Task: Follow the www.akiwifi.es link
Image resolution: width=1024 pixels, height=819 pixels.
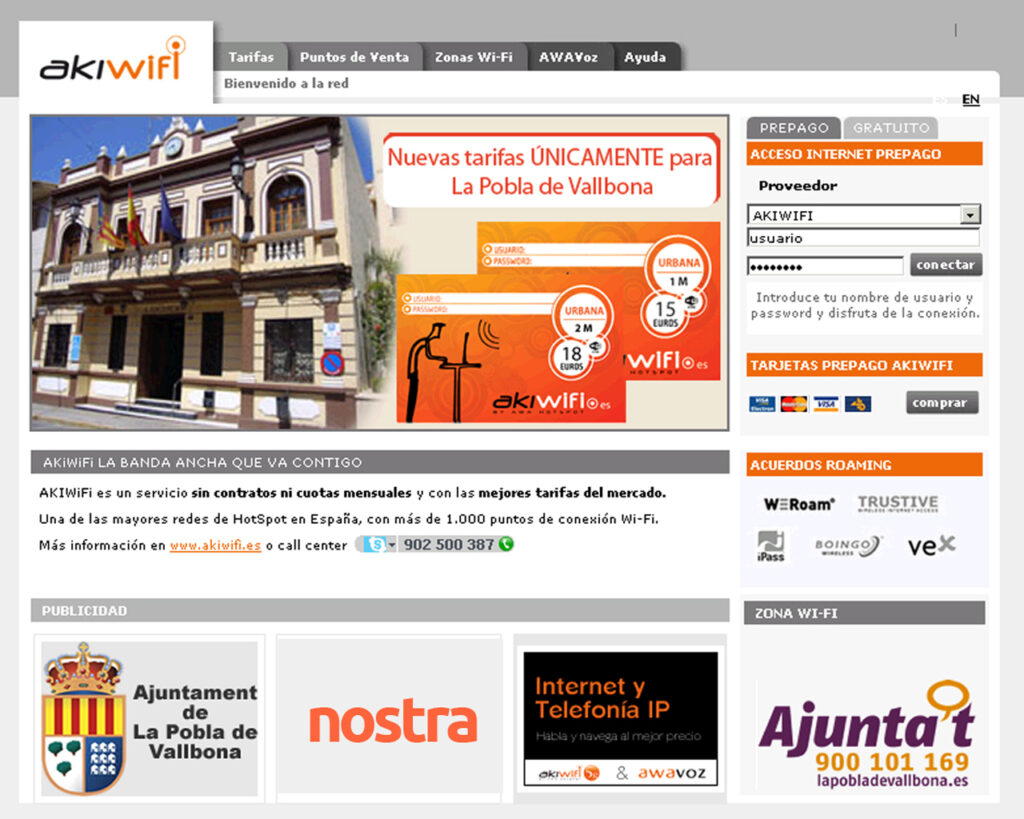Action: coord(216,545)
